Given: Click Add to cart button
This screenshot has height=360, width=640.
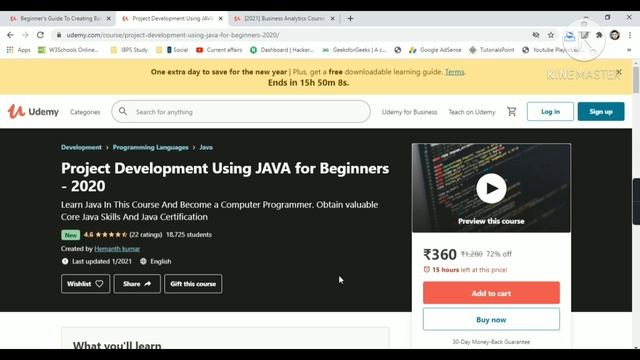Looking at the screenshot, I should [491, 293].
